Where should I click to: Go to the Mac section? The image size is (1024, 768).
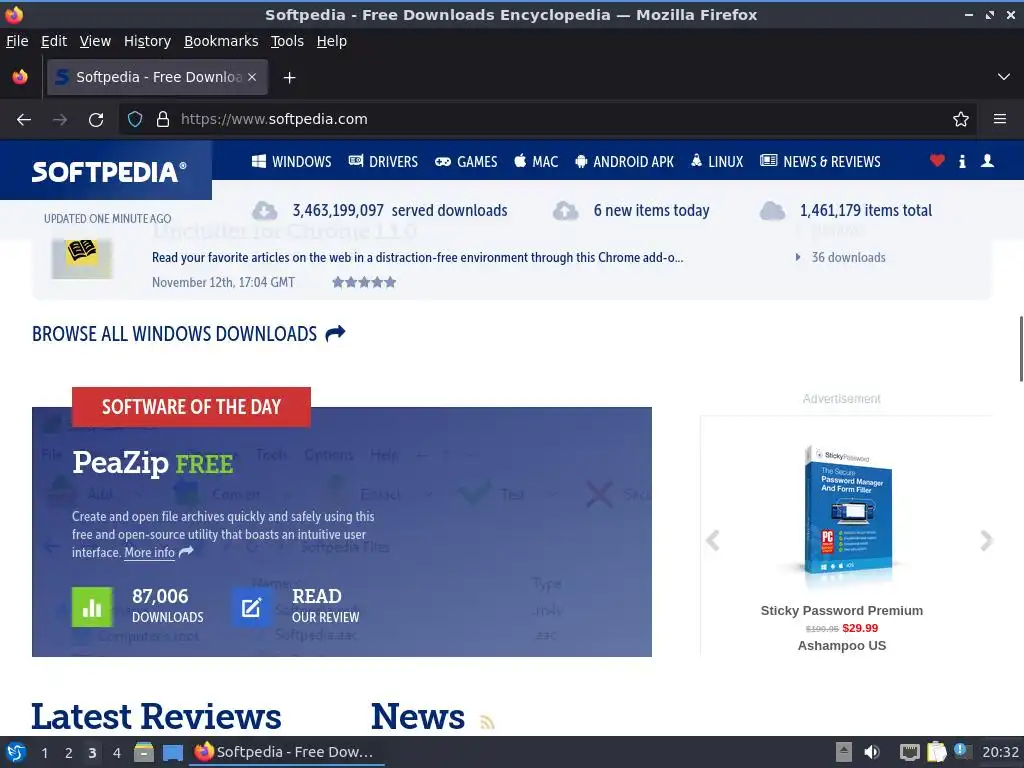[x=536, y=161]
